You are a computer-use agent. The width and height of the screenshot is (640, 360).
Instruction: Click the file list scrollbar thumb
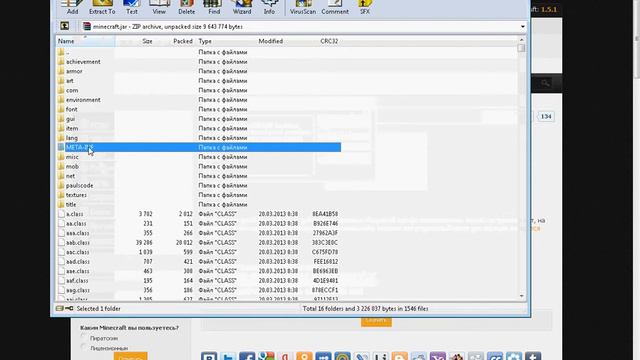click(x=521, y=48)
